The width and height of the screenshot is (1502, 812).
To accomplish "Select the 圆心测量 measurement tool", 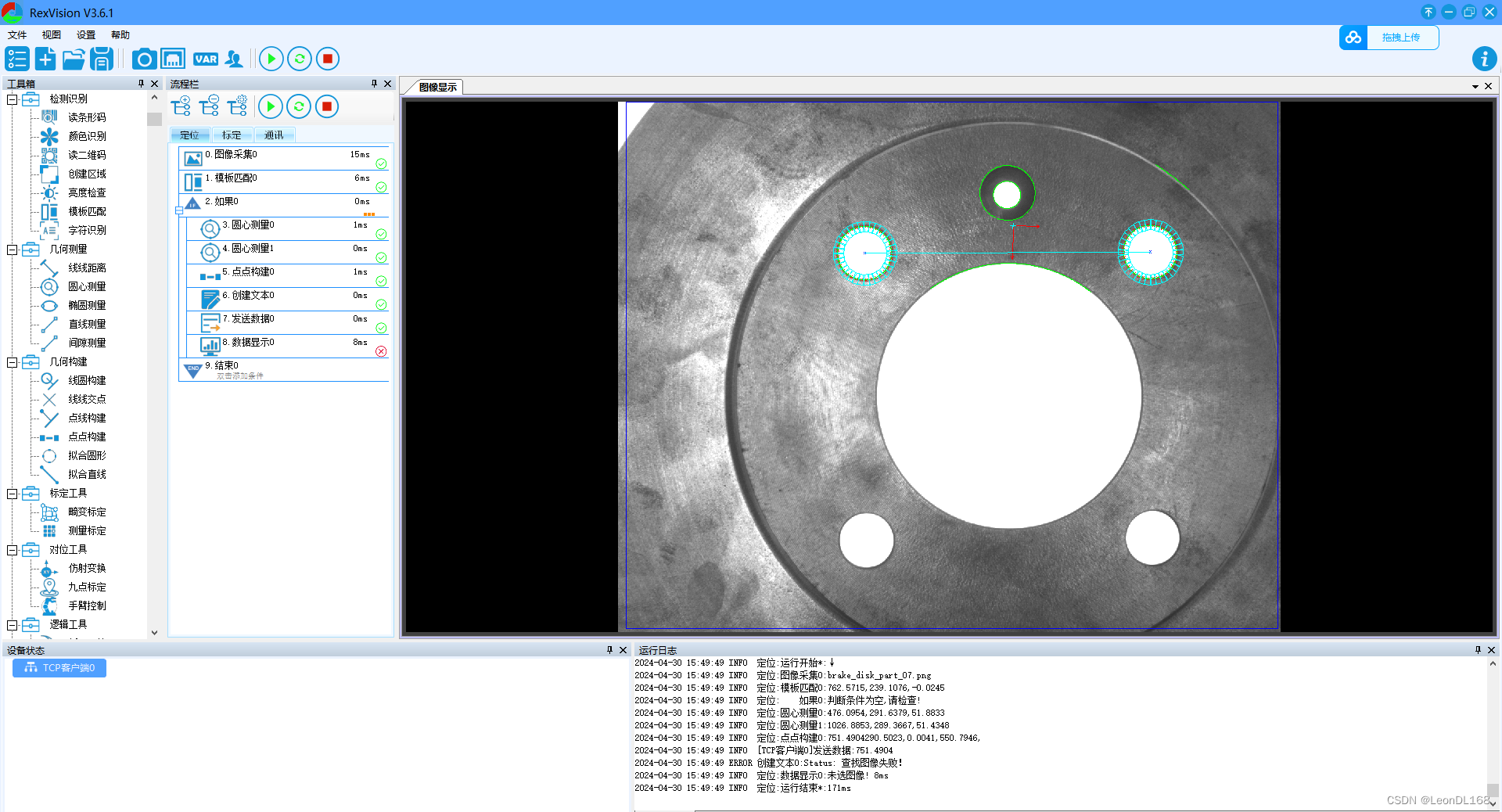I will [86, 286].
